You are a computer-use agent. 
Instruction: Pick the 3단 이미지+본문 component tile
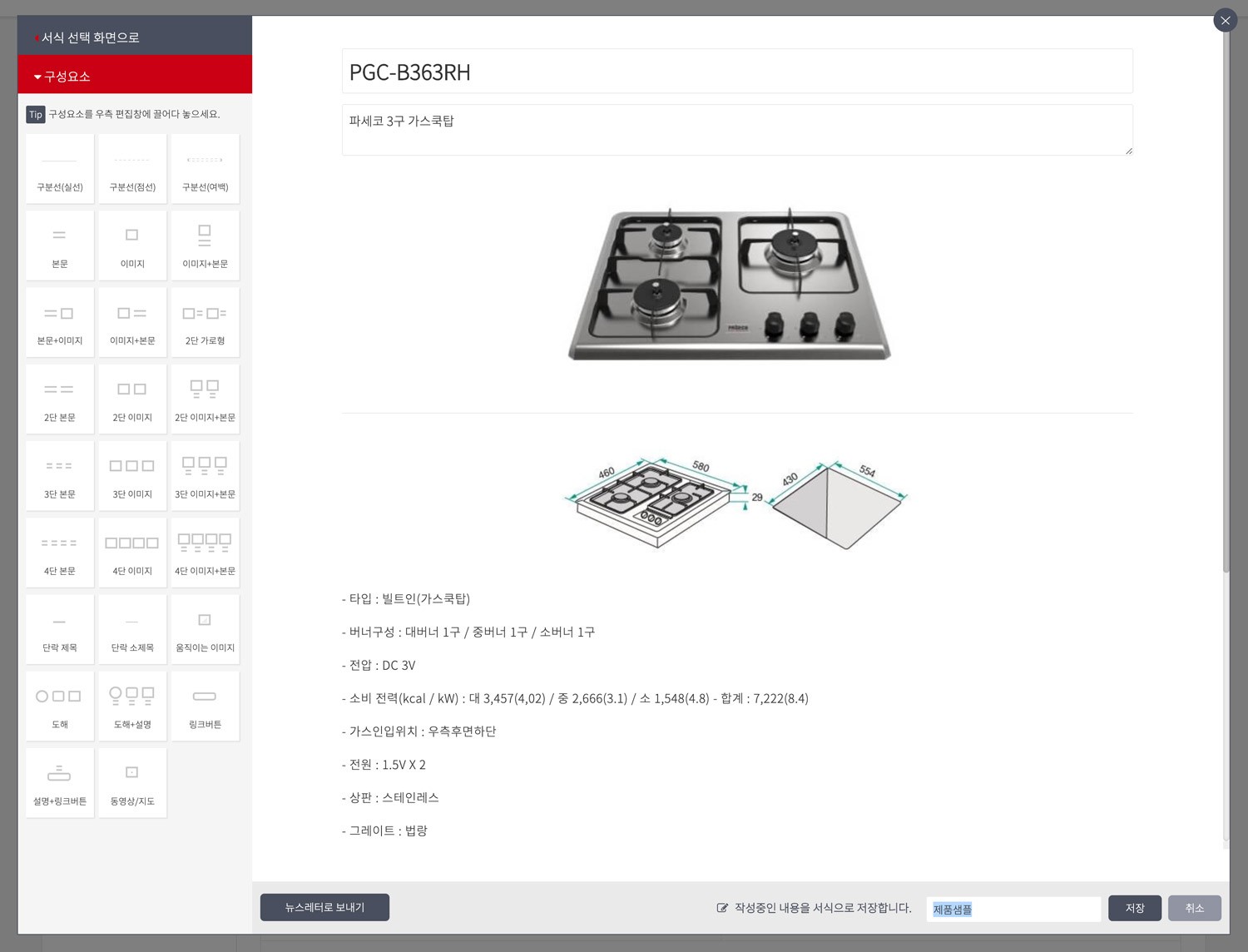[206, 476]
